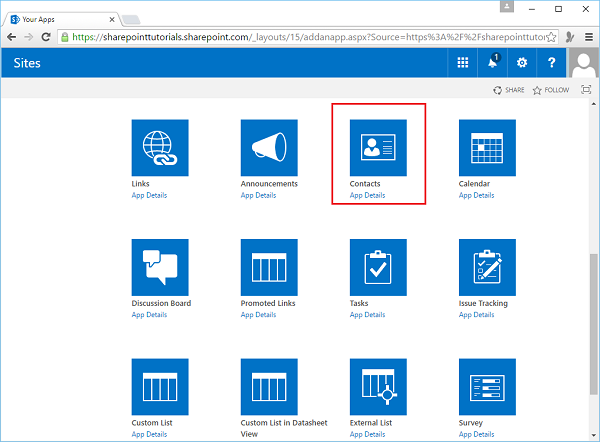The width and height of the screenshot is (600, 442).
Task: Open App Details under Contacts
Action: tap(367, 196)
